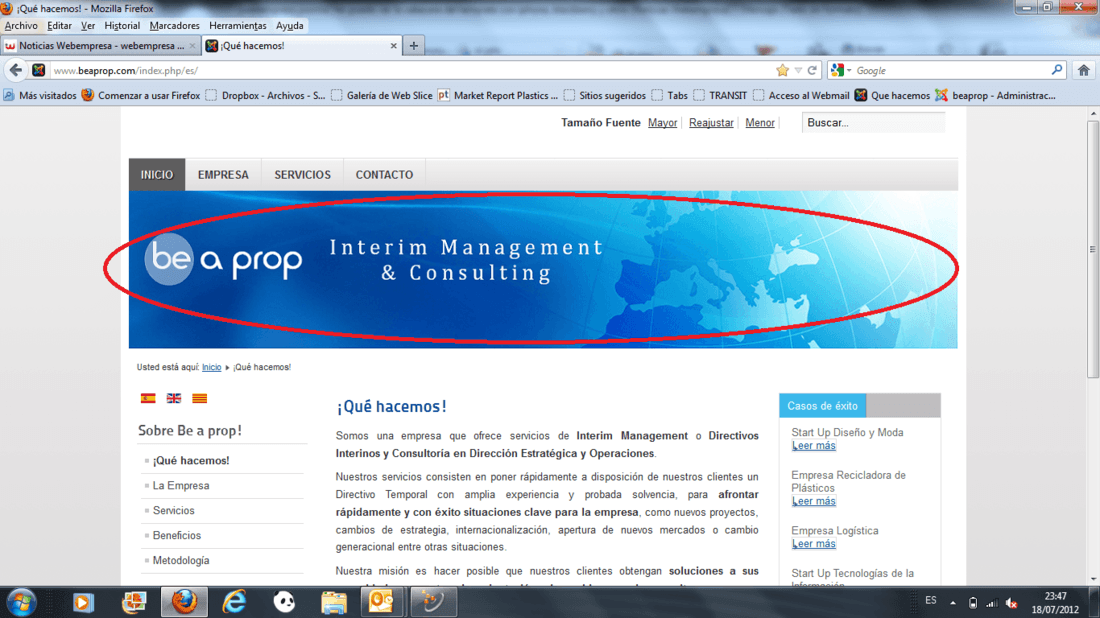Viewport: 1100px width, 618px height.
Task: Open the panda icon in taskbar
Action: pyautogui.click(x=284, y=603)
